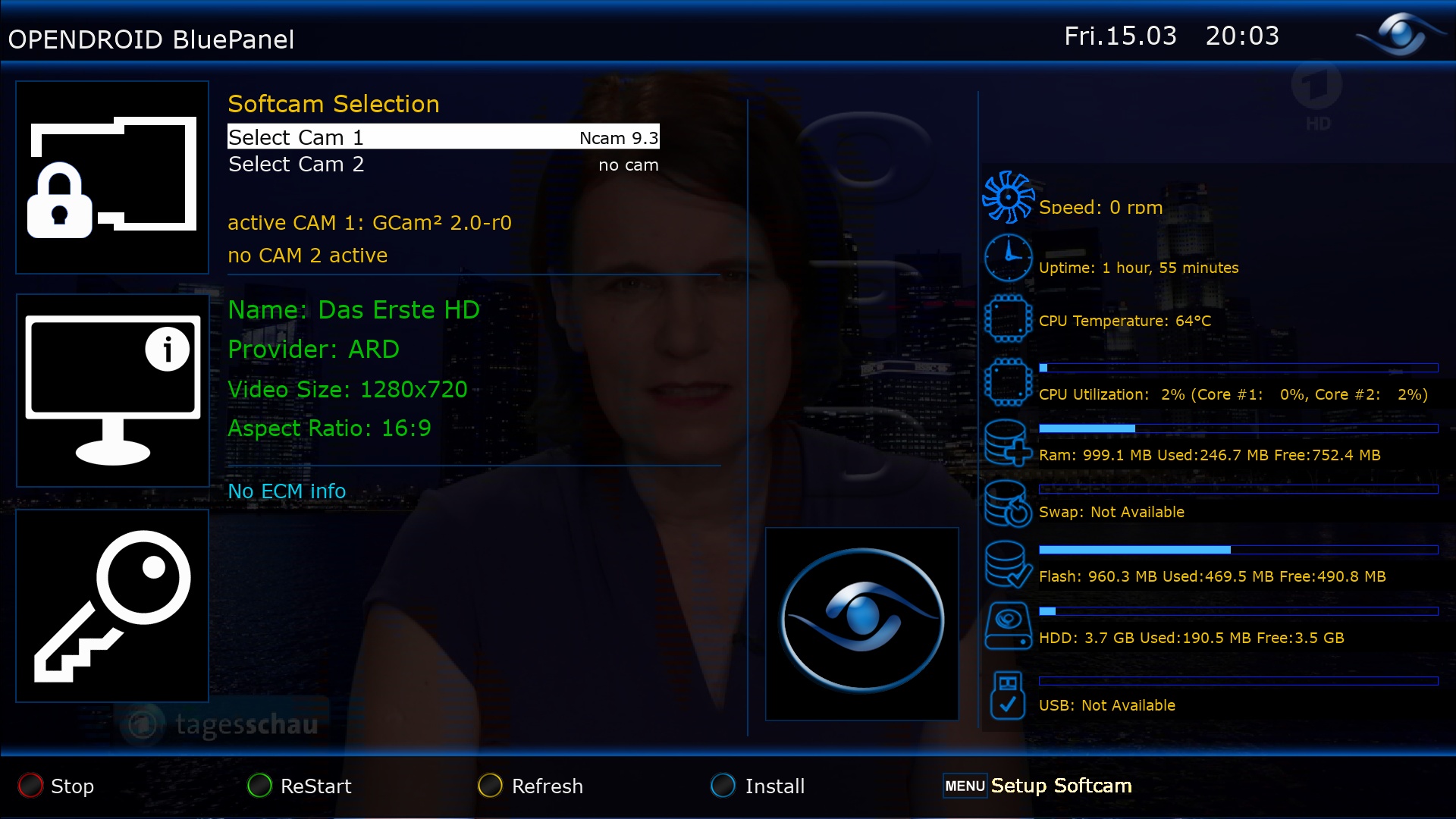This screenshot has height=819, width=1456.
Task: Select Cam 2 row showing no cam
Action: pyautogui.click(x=444, y=164)
